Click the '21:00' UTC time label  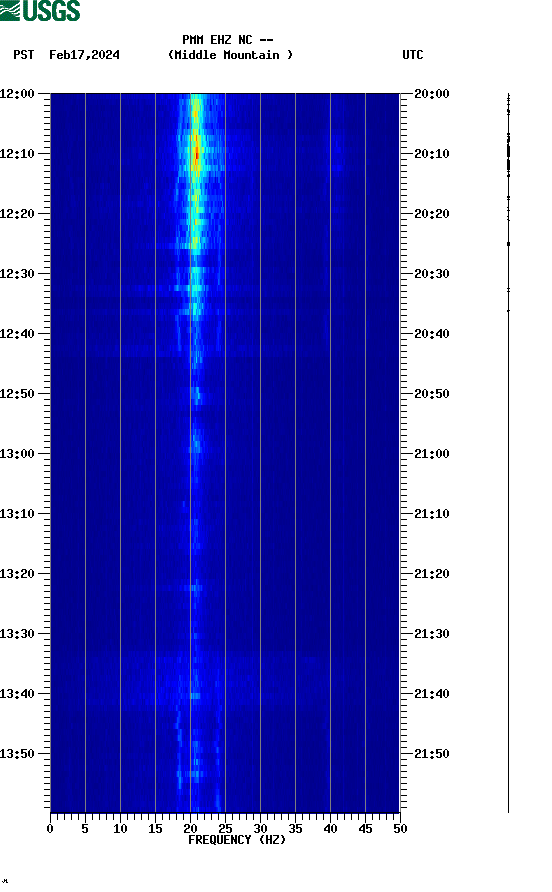coord(431,454)
